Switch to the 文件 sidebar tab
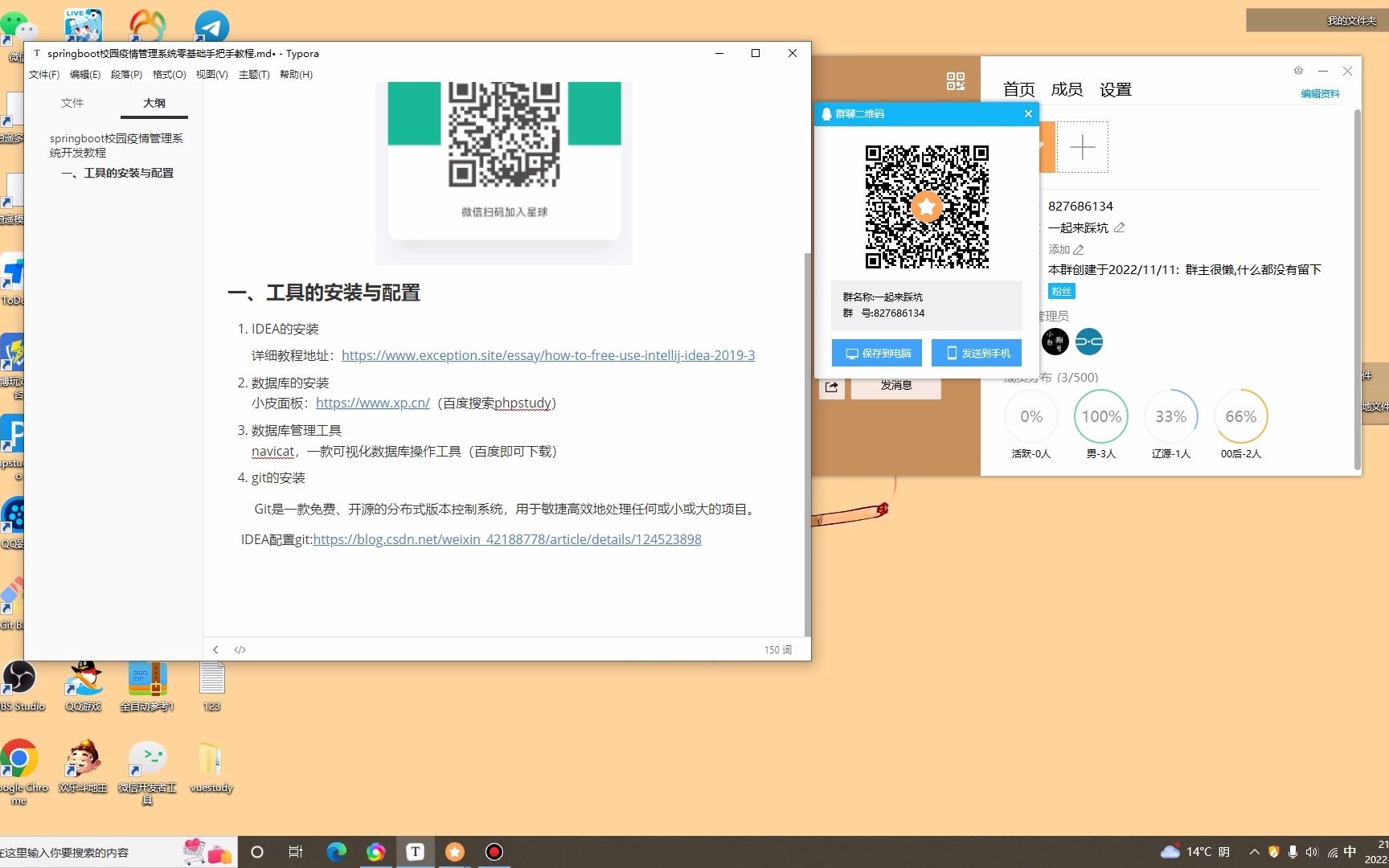Image resolution: width=1389 pixels, height=868 pixels. [72, 103]
